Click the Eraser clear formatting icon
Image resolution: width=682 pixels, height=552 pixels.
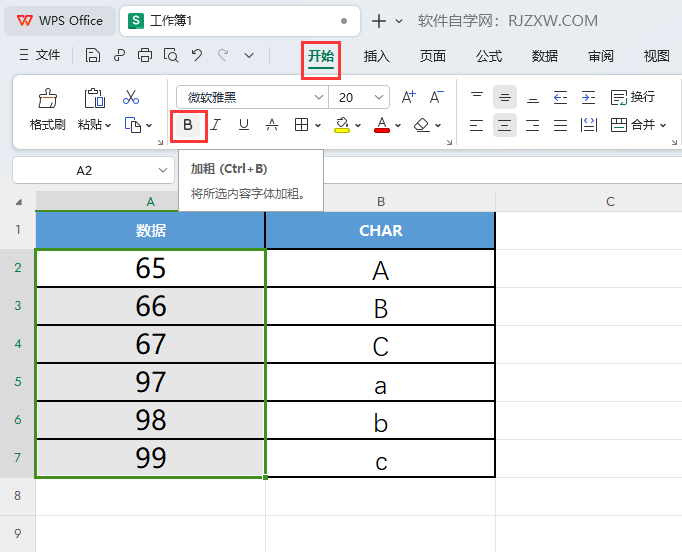[x=421, y=125]
